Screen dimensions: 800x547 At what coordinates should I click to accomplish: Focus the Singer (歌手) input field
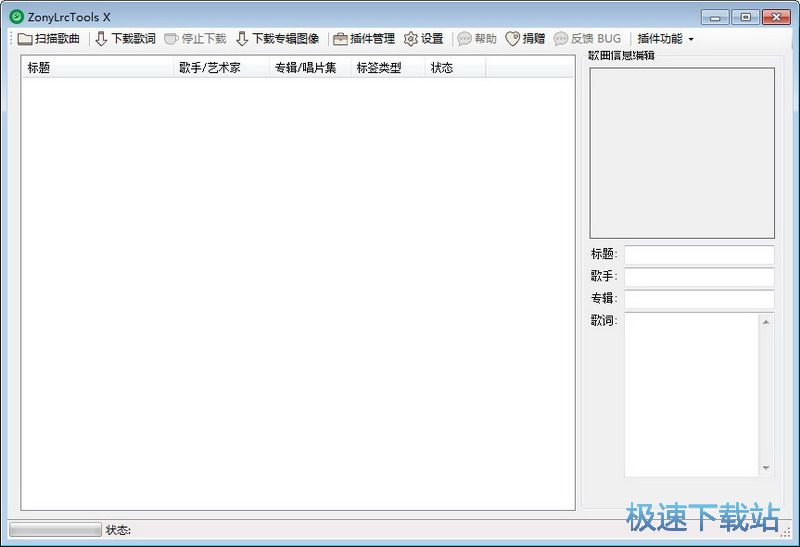tap(699, 277)
